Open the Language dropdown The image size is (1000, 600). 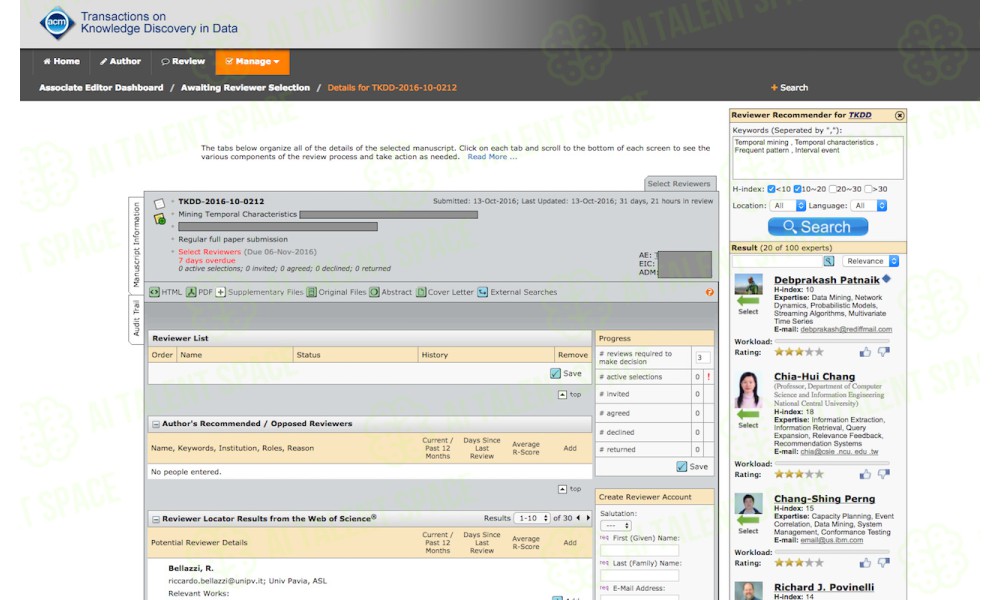click(869, 205)
